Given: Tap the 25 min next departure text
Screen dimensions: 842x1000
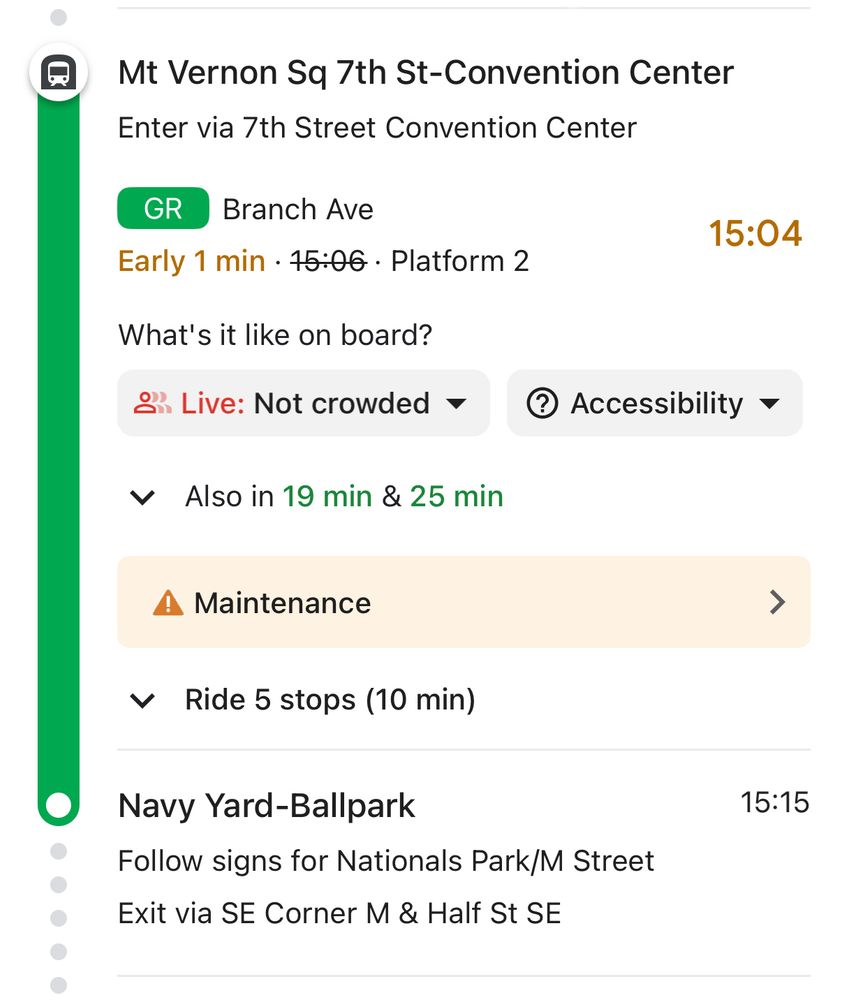Looking at the screenshot, I should coord(457,496).
